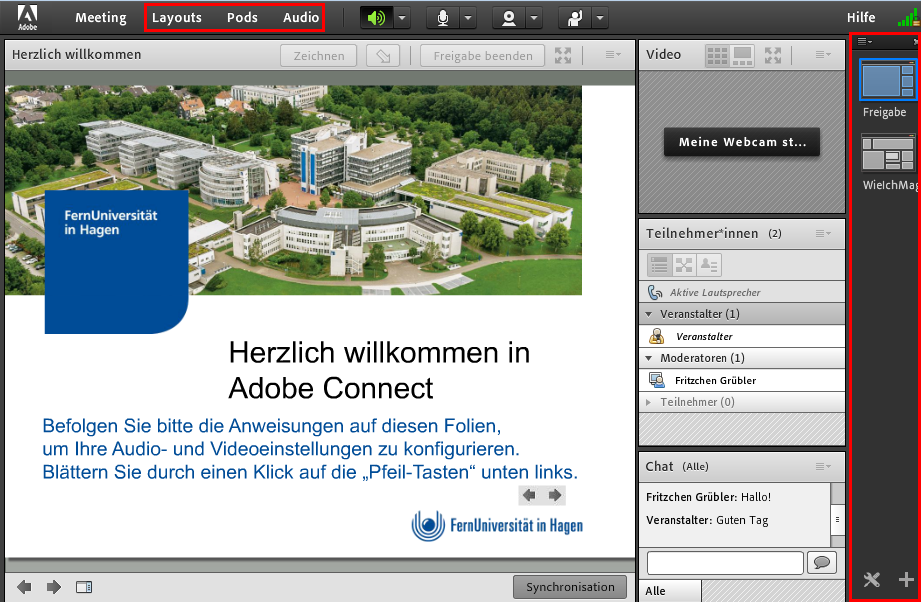Select Veranstalter in attendee list
This screenshot has width=921, height=602.
point(742,337)
